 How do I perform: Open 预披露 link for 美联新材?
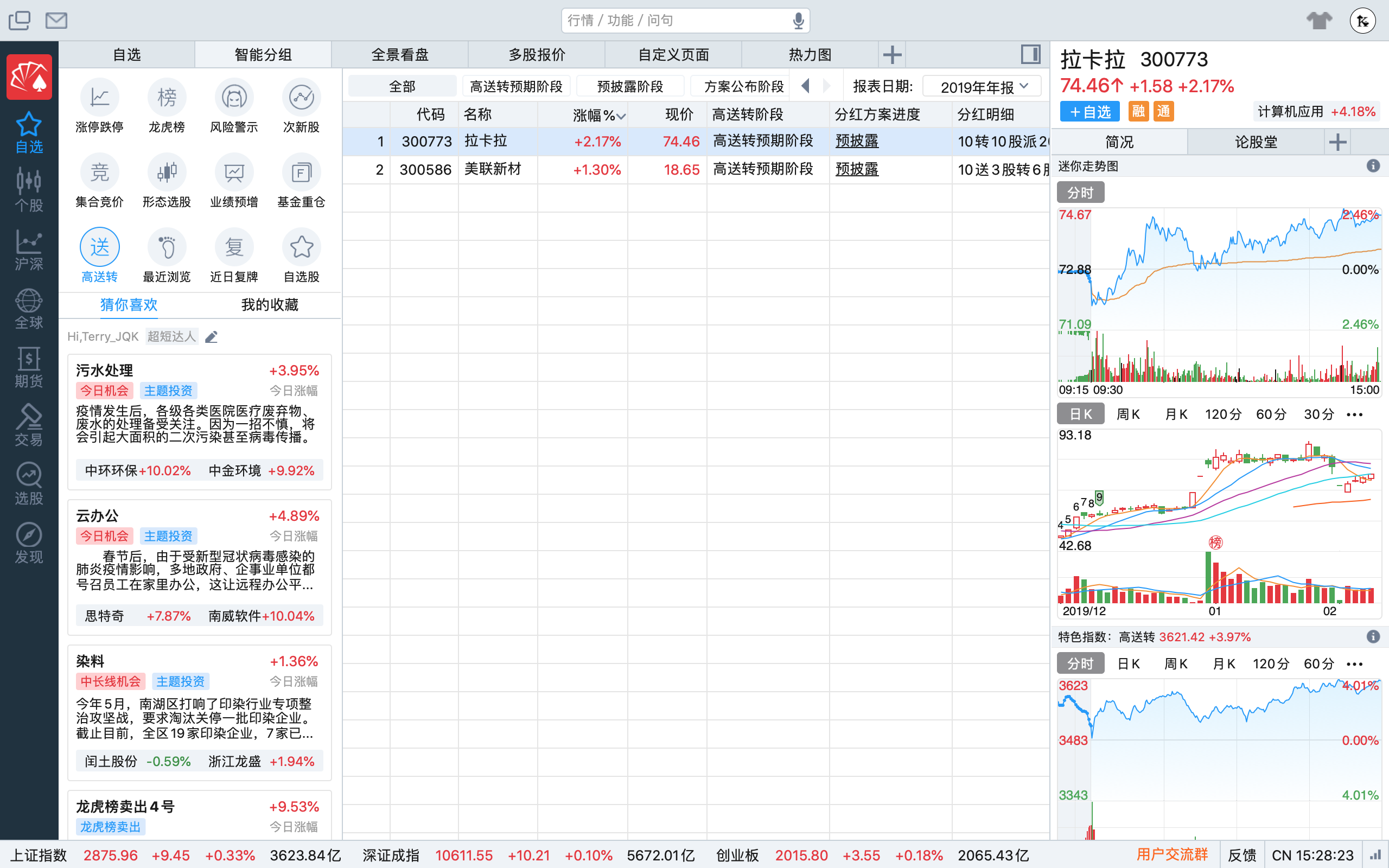pyautogui.click(x=856, y=169)
